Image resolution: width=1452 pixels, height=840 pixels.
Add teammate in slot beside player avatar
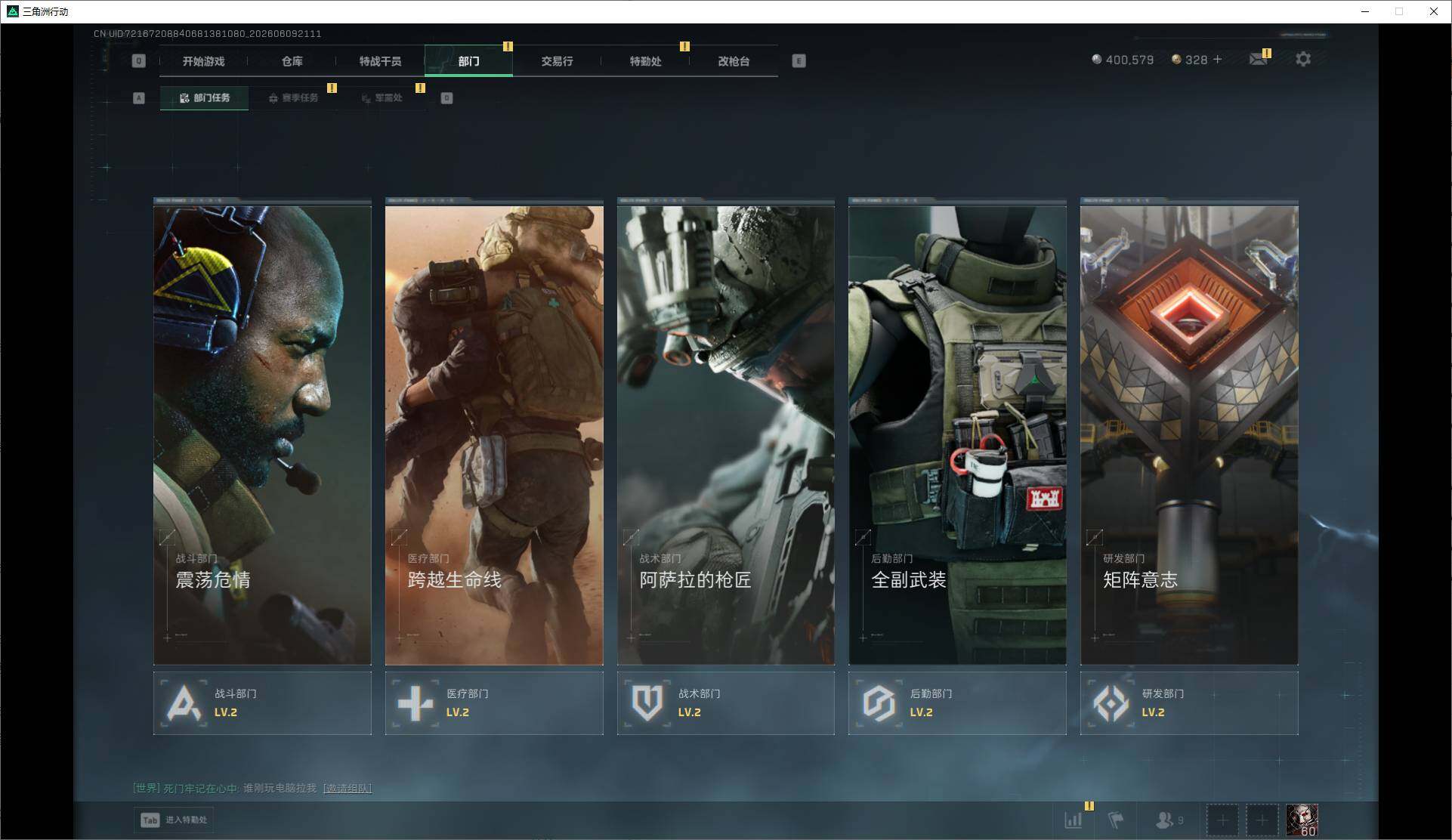1262,820
